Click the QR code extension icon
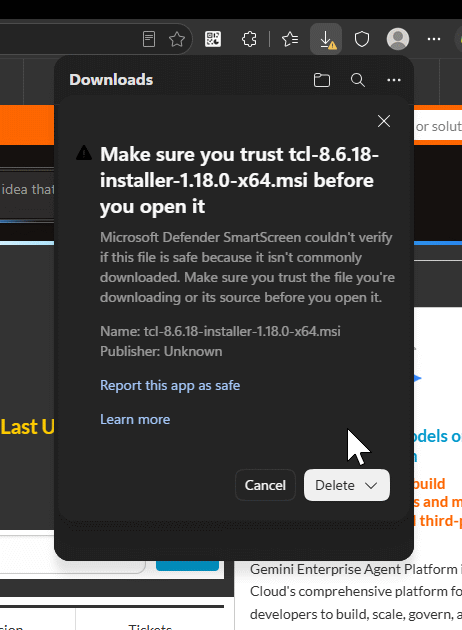The width and height of the screenshot is (462, 630). point(213,39)
